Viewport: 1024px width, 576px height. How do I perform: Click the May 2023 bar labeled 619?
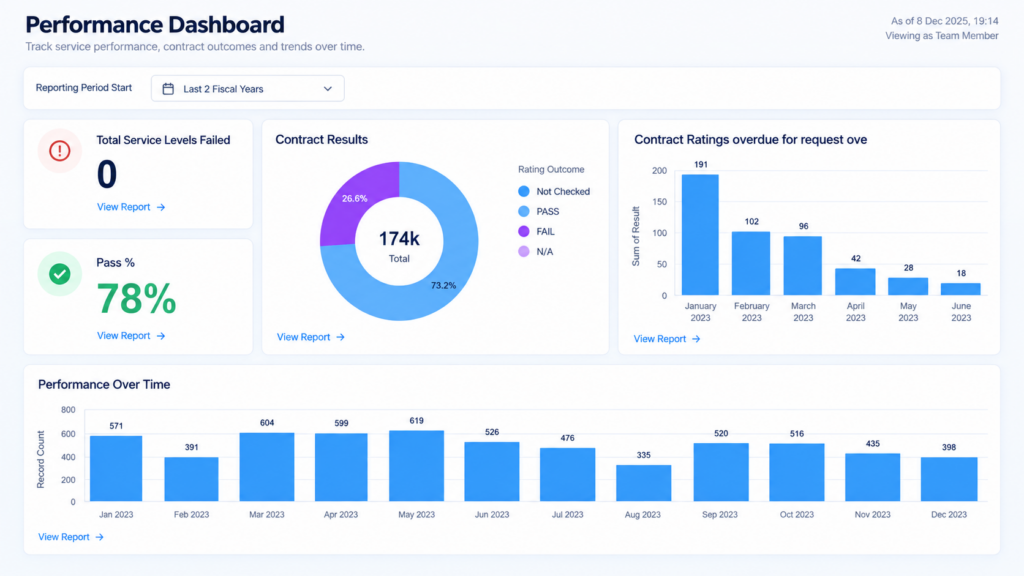(x=417, y=466)
